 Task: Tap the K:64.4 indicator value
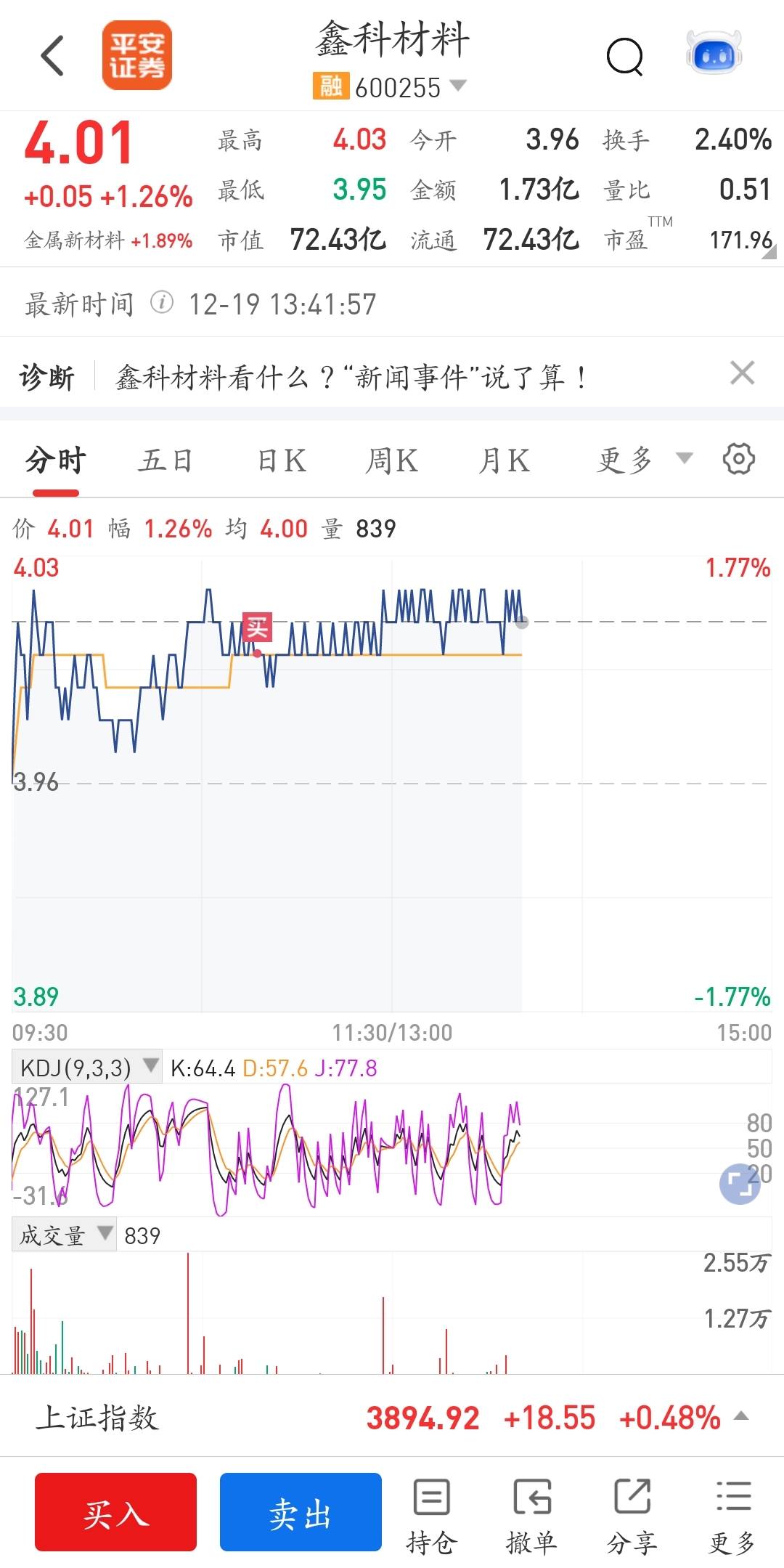pos(203,1068)
